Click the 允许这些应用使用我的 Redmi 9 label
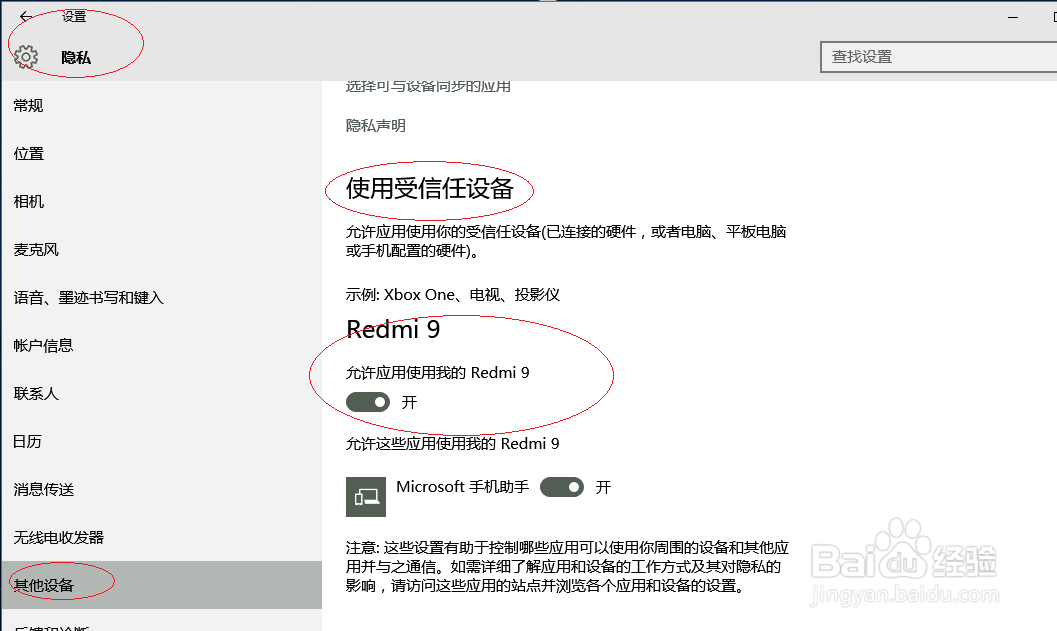The width and height of the screenshot is (1057, 631). (x=452, y=444)
